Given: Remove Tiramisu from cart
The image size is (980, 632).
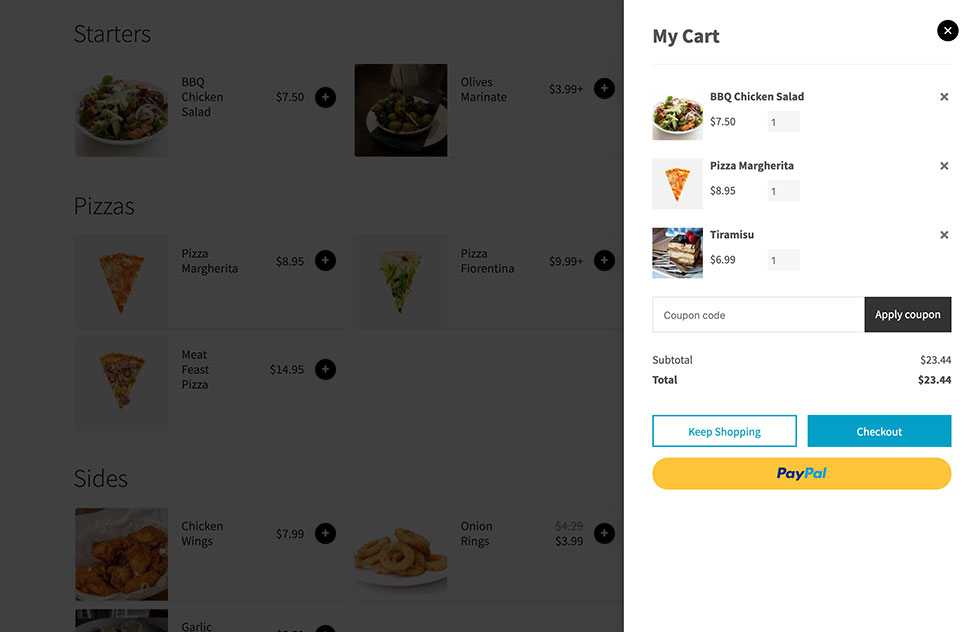Looking at the screenshot, I should (x=944, y=234).
